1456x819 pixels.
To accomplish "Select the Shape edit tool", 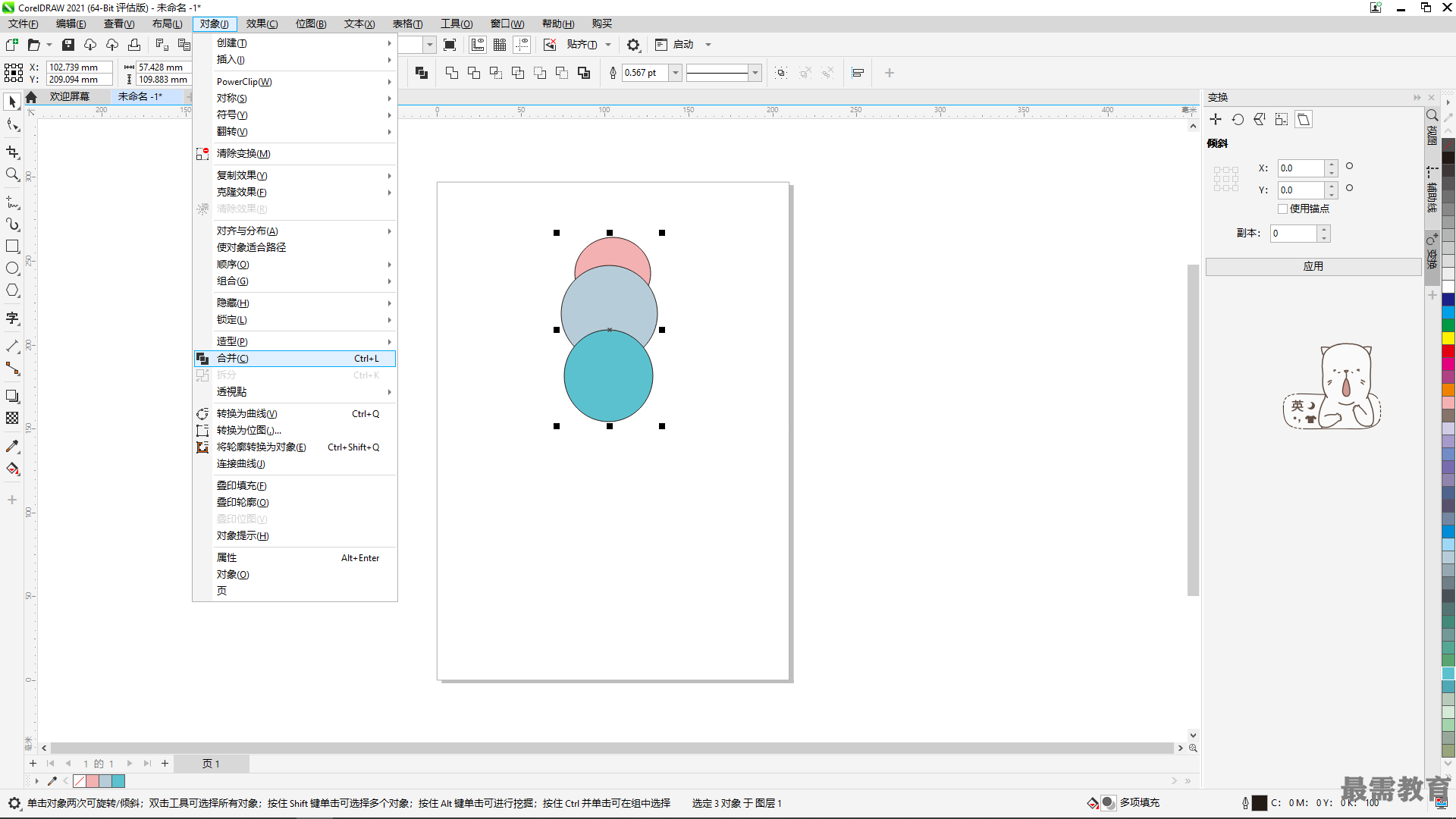I will [x=12, y=125].
